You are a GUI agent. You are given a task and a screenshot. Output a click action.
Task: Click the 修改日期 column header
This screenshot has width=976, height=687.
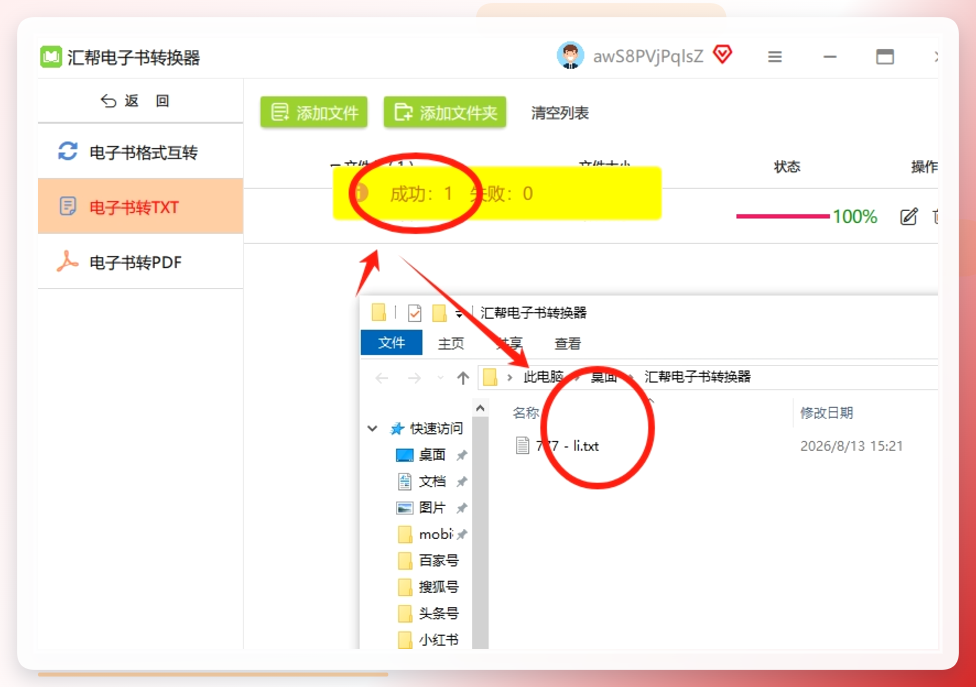tap(827, 413)
